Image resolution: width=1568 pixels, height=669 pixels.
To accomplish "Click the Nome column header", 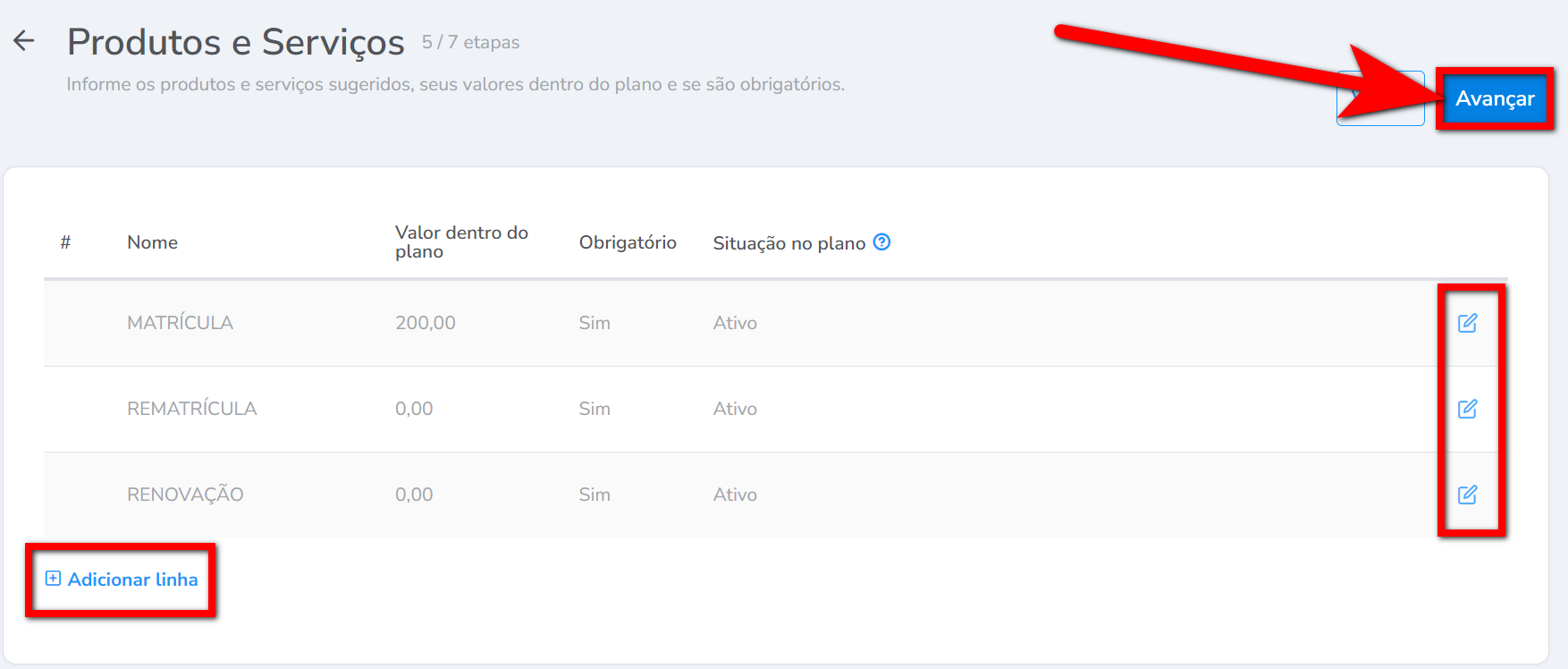I will coord(152,242).
